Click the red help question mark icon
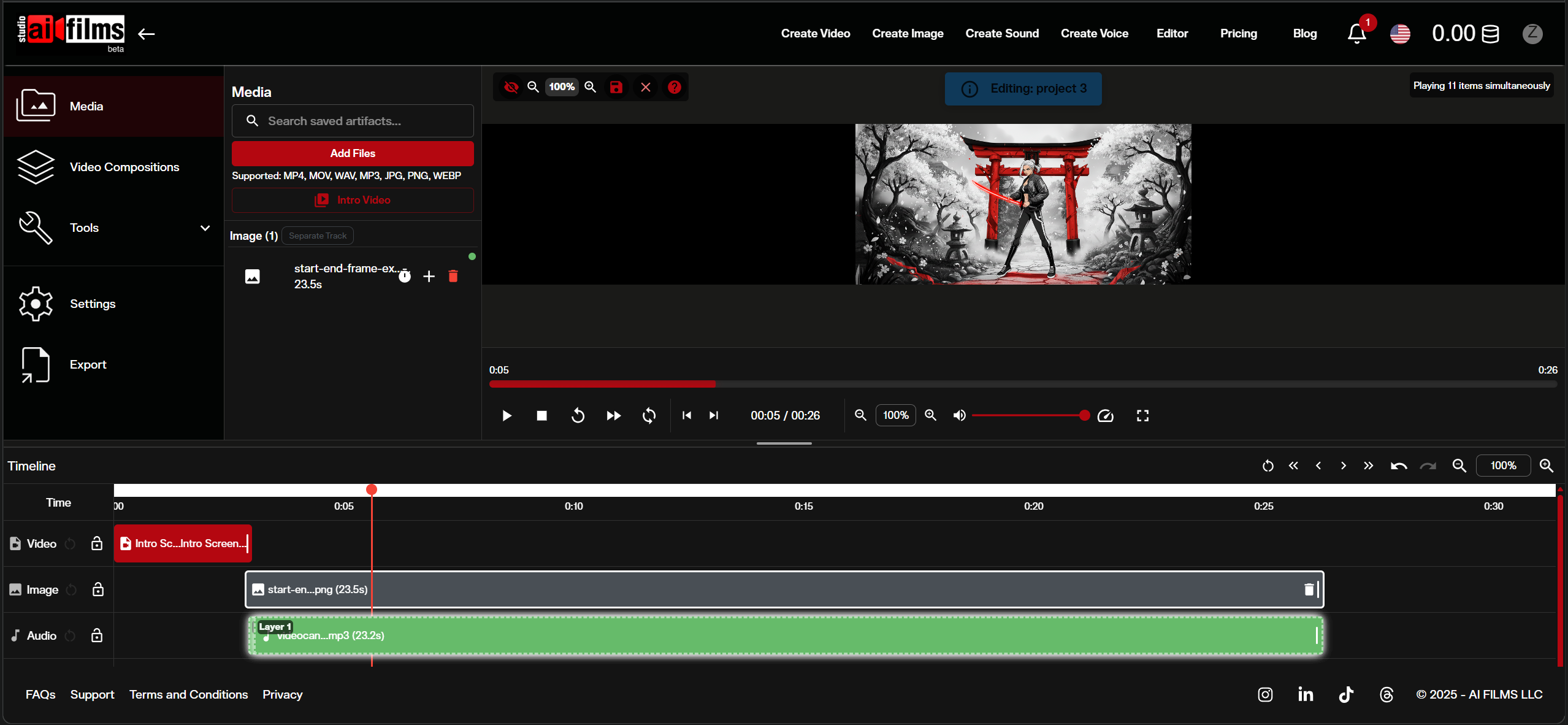 click(x=674, y=87)
